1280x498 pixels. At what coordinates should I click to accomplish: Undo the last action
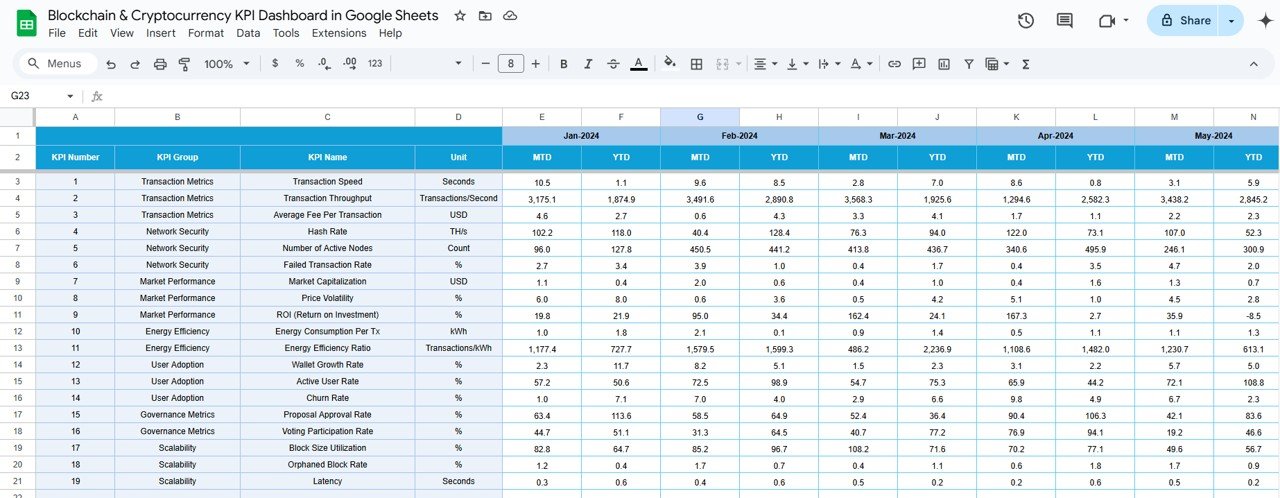tap(110, 64)
